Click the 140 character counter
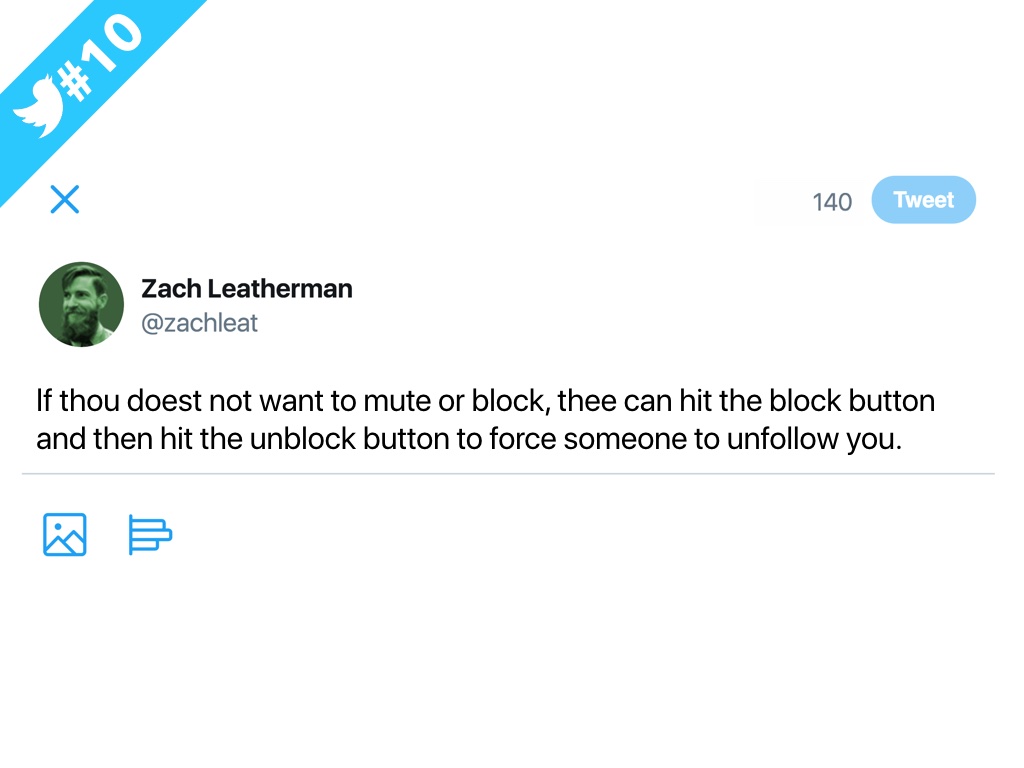 (x=832, y=202)
